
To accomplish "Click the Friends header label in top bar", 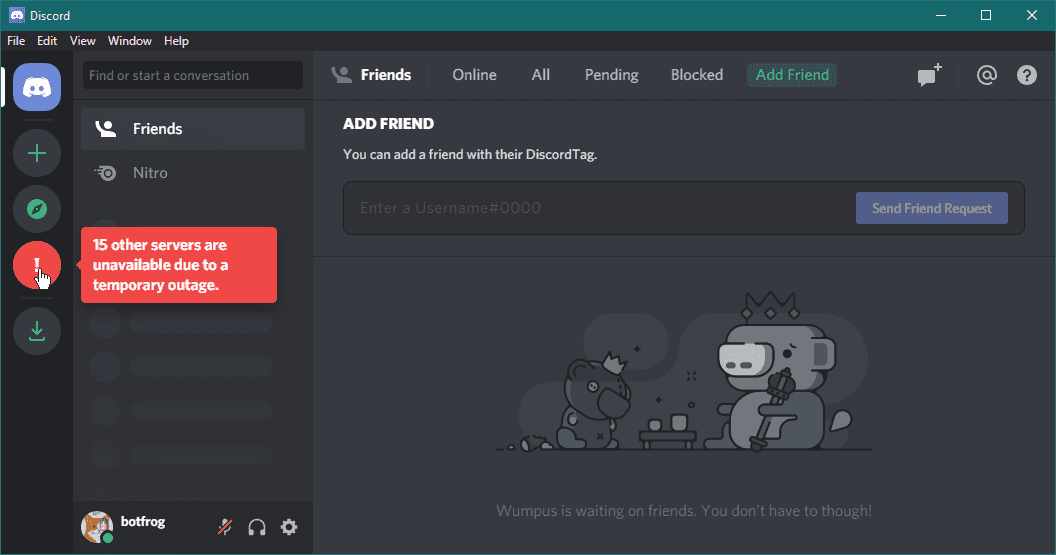I will click(386, 75).
